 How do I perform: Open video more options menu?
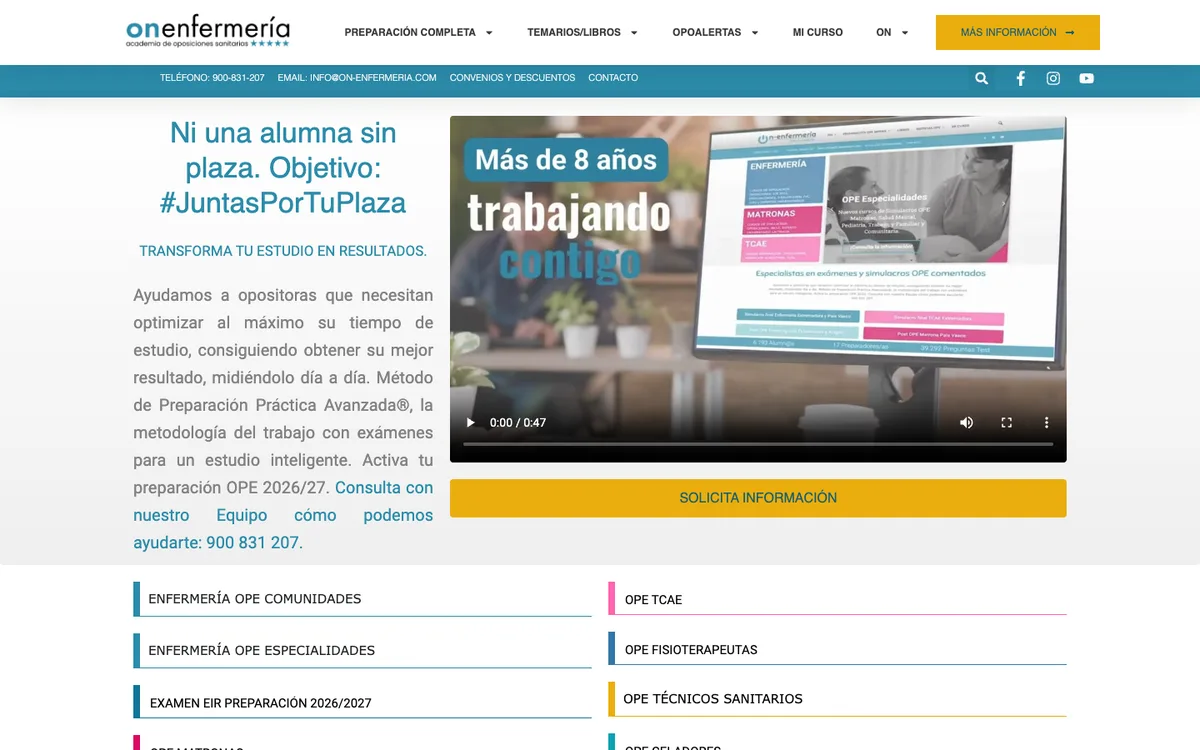[x=1047, y=423]
